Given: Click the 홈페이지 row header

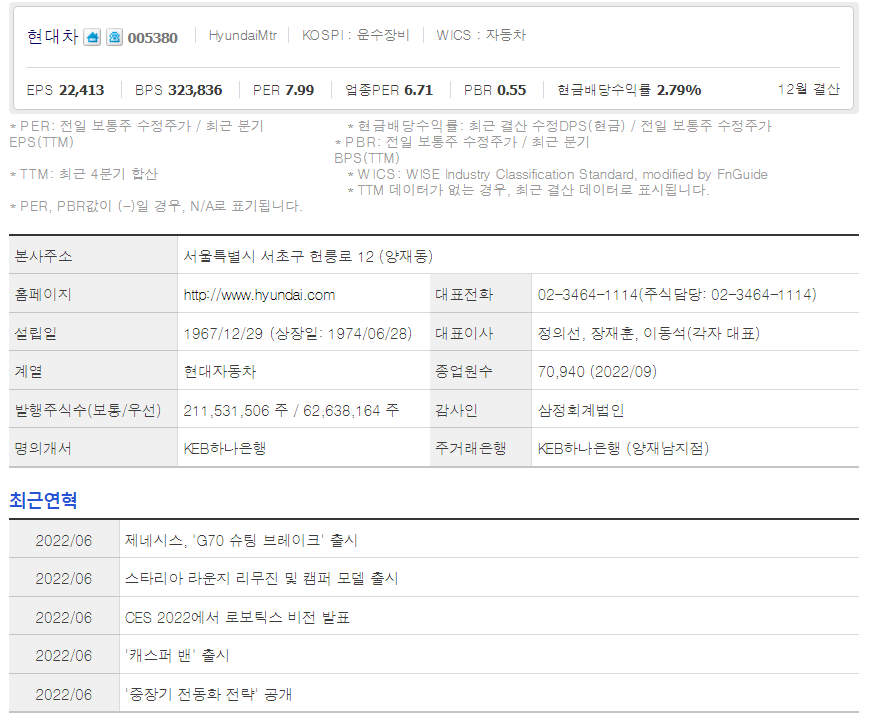Looking at the screenshot, I should (x=93, y=294).
